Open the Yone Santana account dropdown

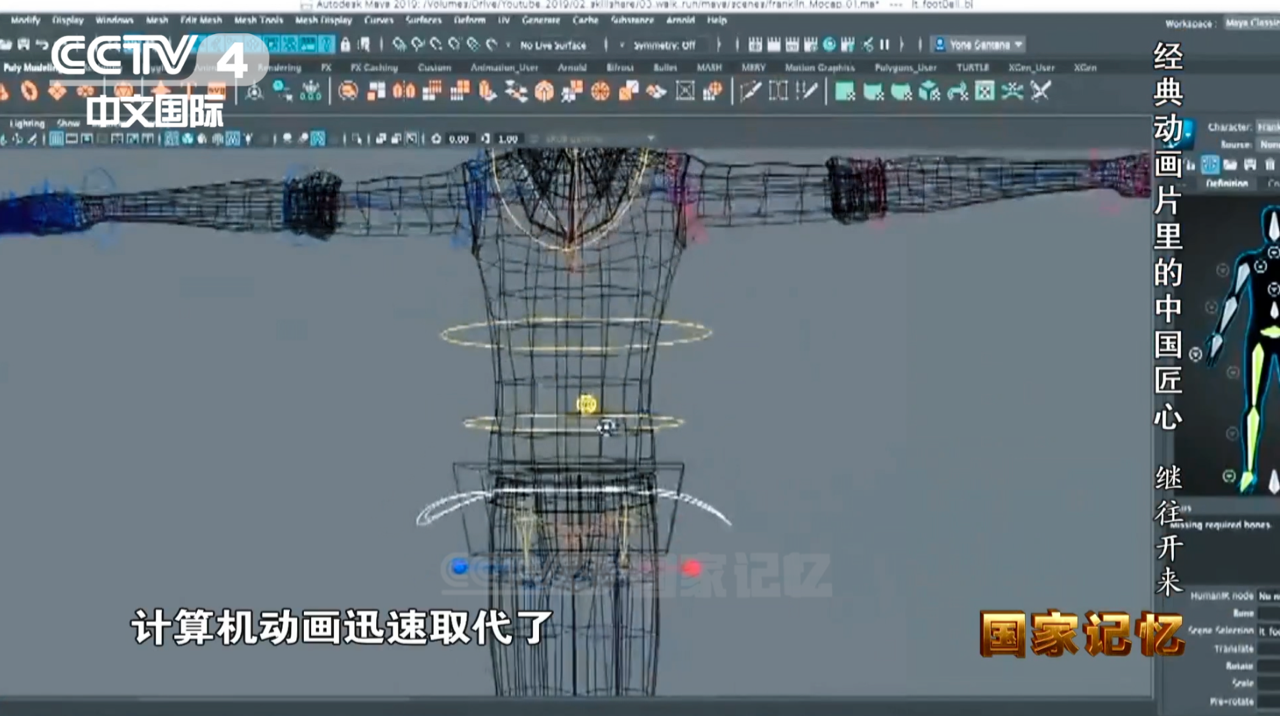point(977,45)
